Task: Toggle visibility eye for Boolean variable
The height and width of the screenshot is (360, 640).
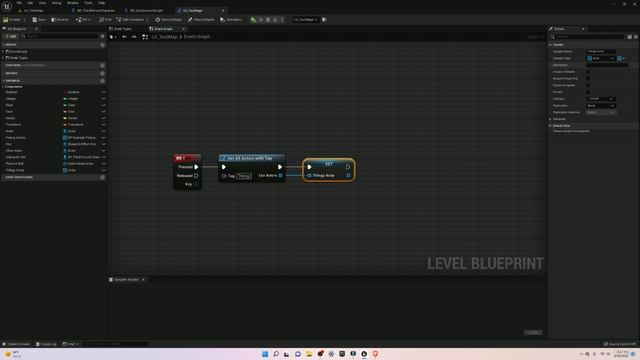Action: pyautogui.click(x=103, y=92)
